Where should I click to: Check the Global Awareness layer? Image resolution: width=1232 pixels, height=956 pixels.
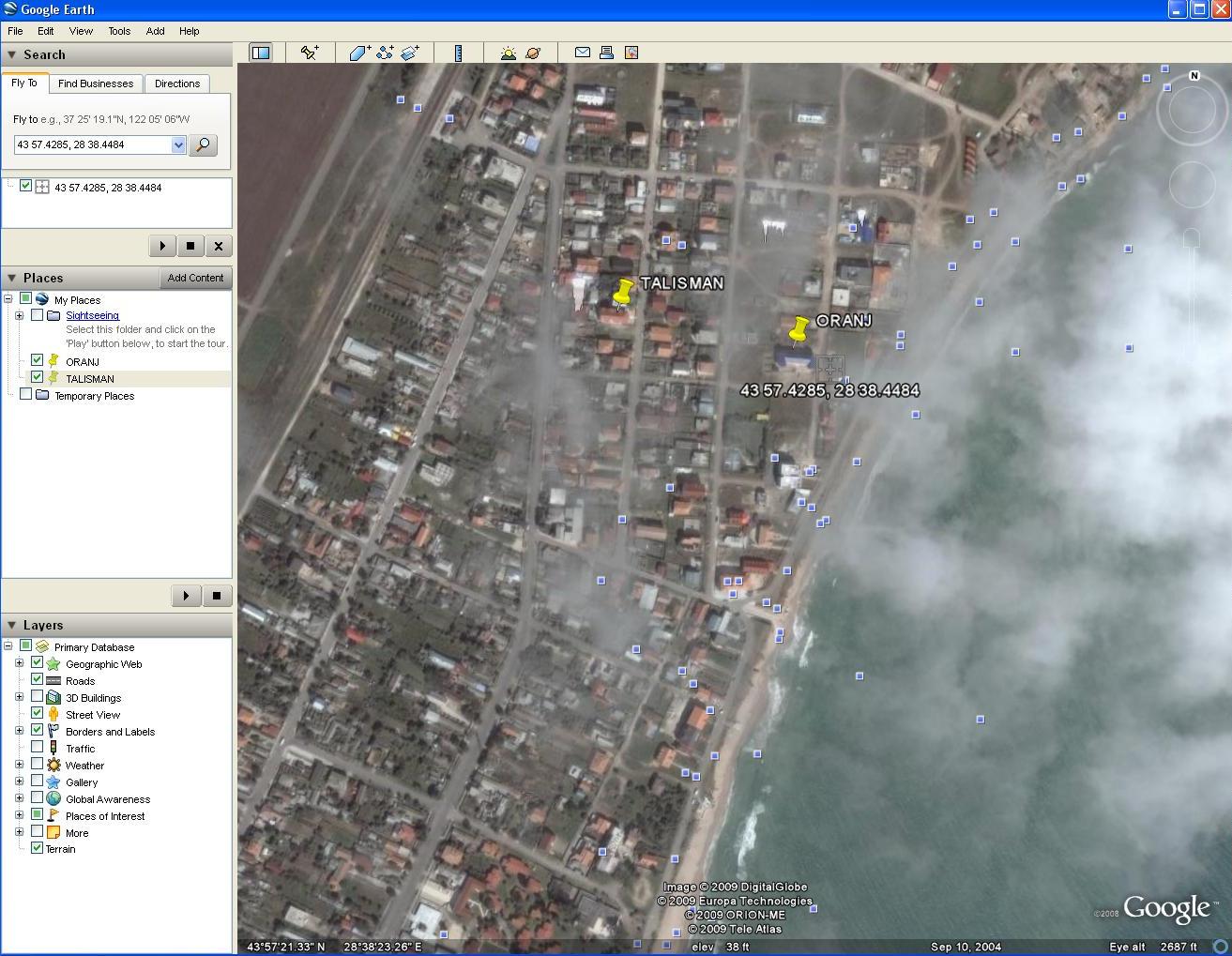(x=37, y=797)
